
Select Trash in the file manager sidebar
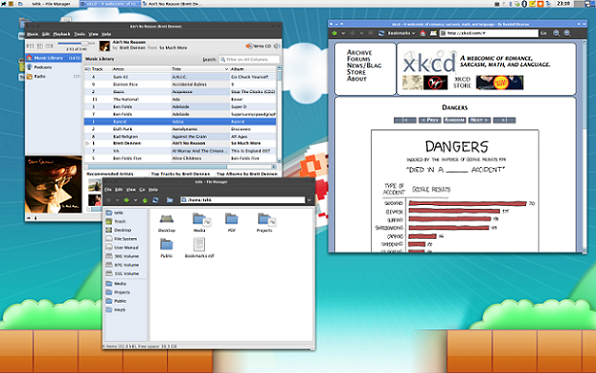[125, 221]
